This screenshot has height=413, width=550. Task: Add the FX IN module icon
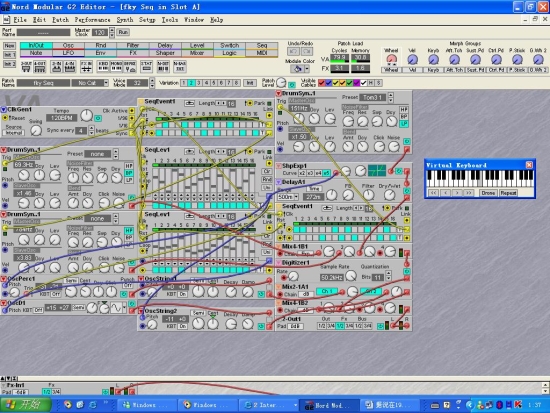(x=86, y=66)
